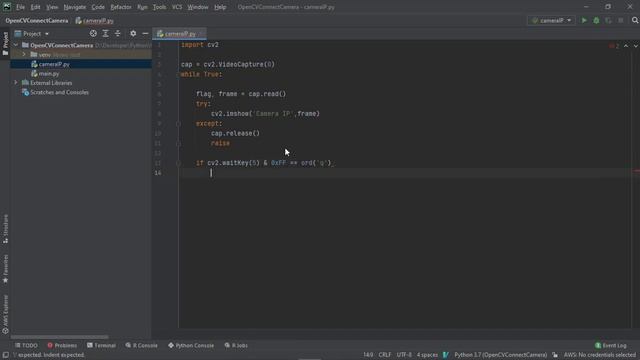Click the Run with Coverage icon
640x360 pixels.
pyautogui.click(x=609, y=20)
